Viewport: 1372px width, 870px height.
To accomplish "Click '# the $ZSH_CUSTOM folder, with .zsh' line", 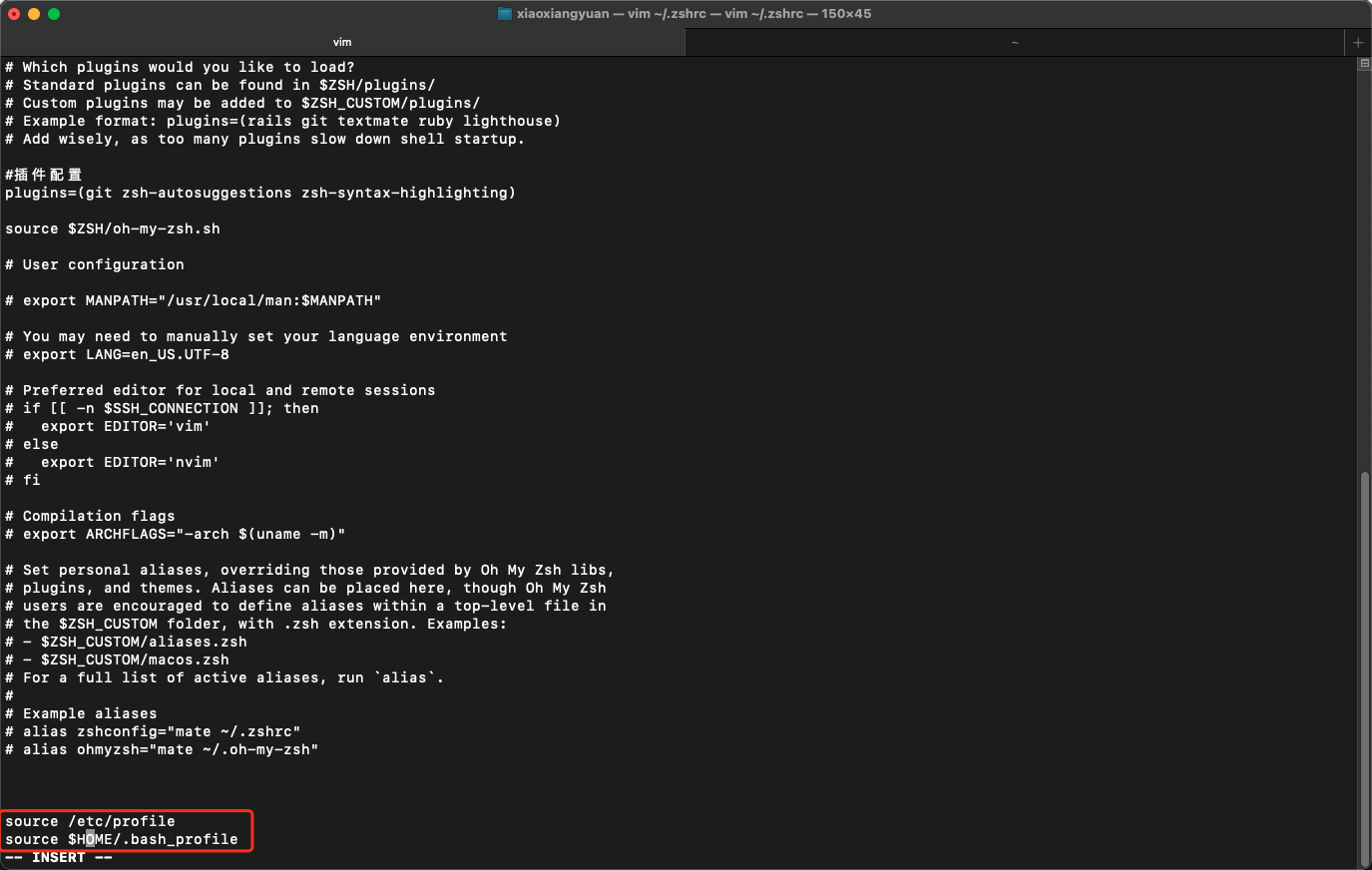I will point(256,624).
